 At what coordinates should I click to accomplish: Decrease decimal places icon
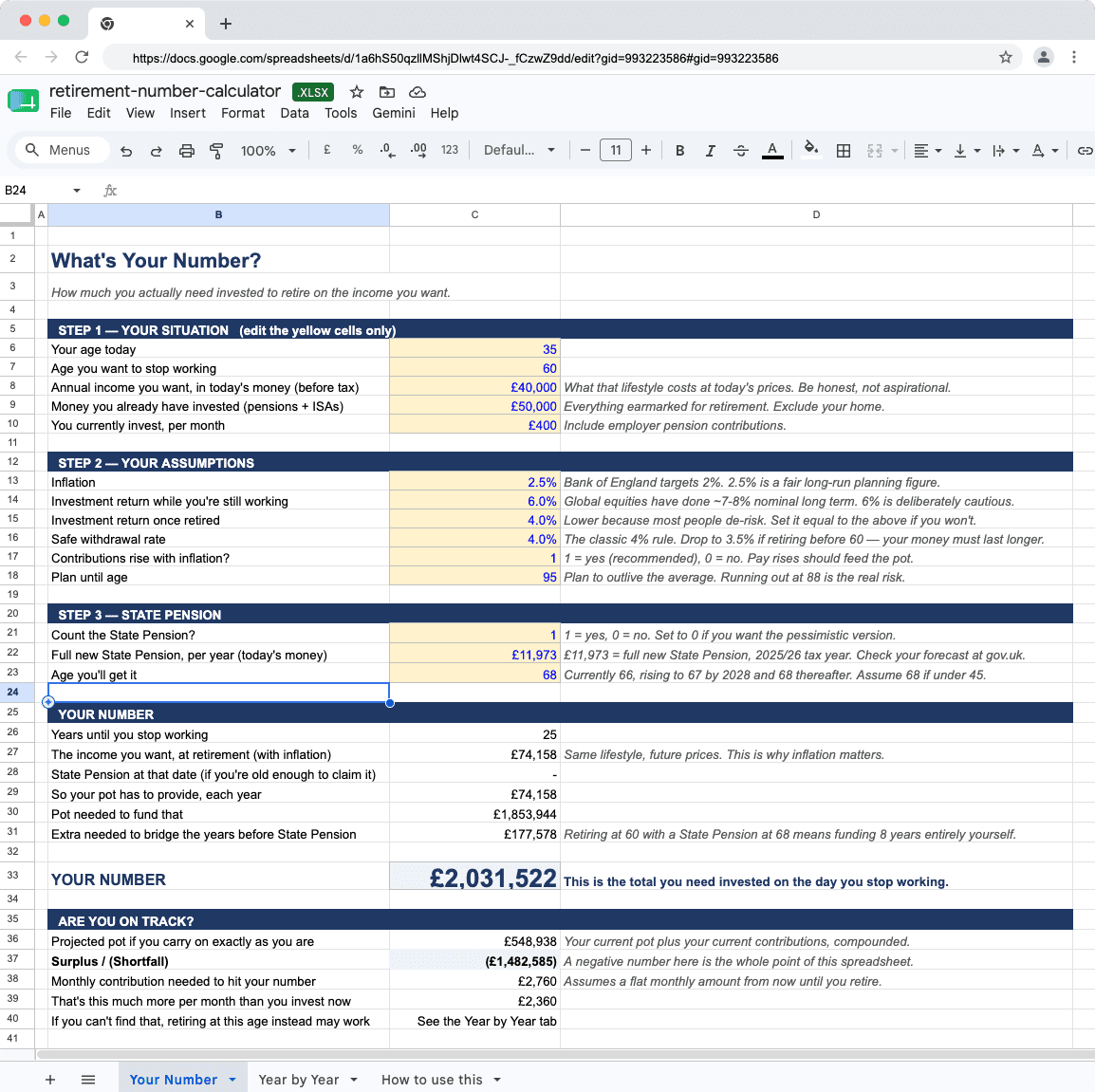pyautogui.click(x=387, y=150)
